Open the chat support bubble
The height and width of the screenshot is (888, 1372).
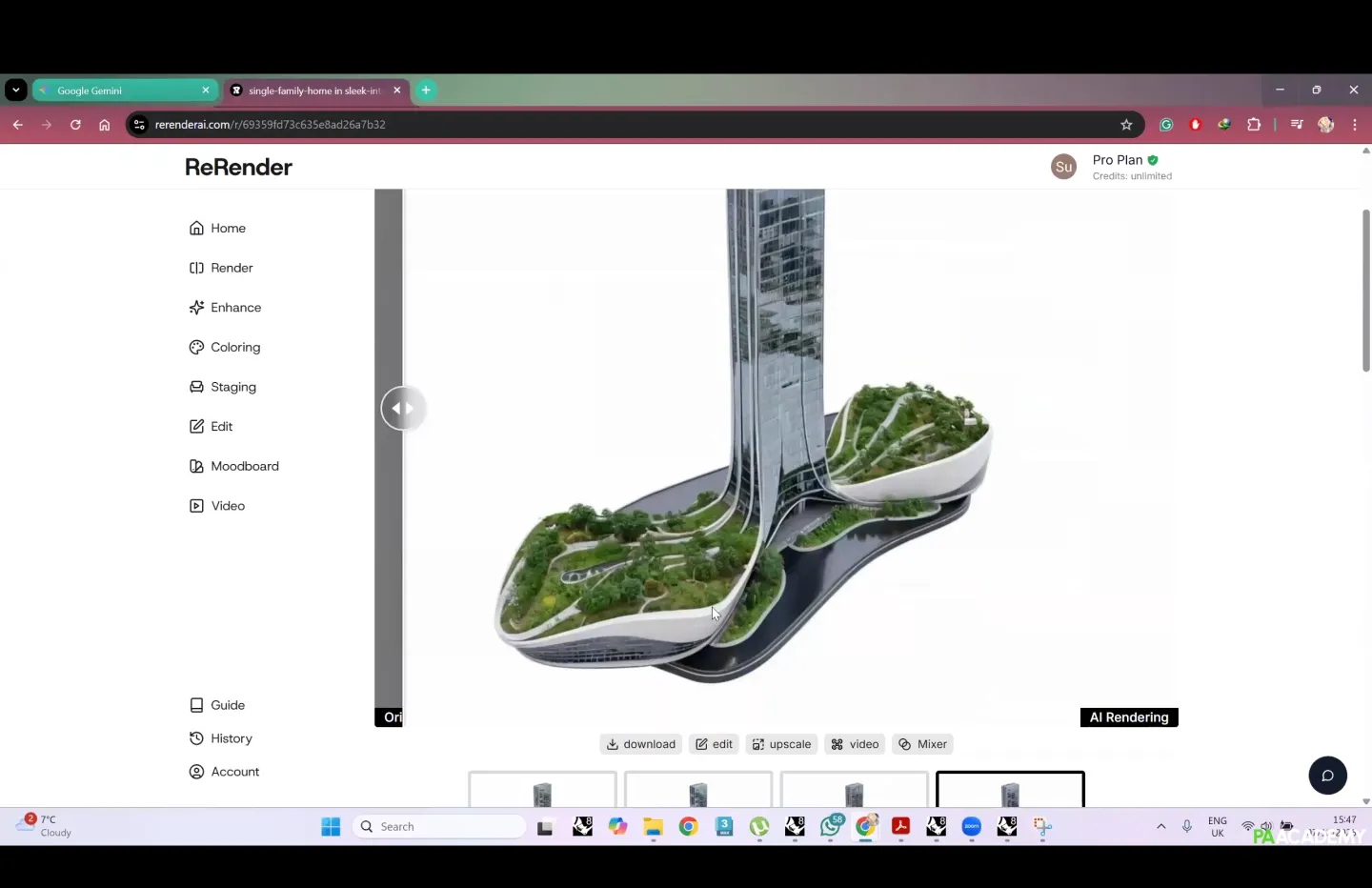[1327, 776]
